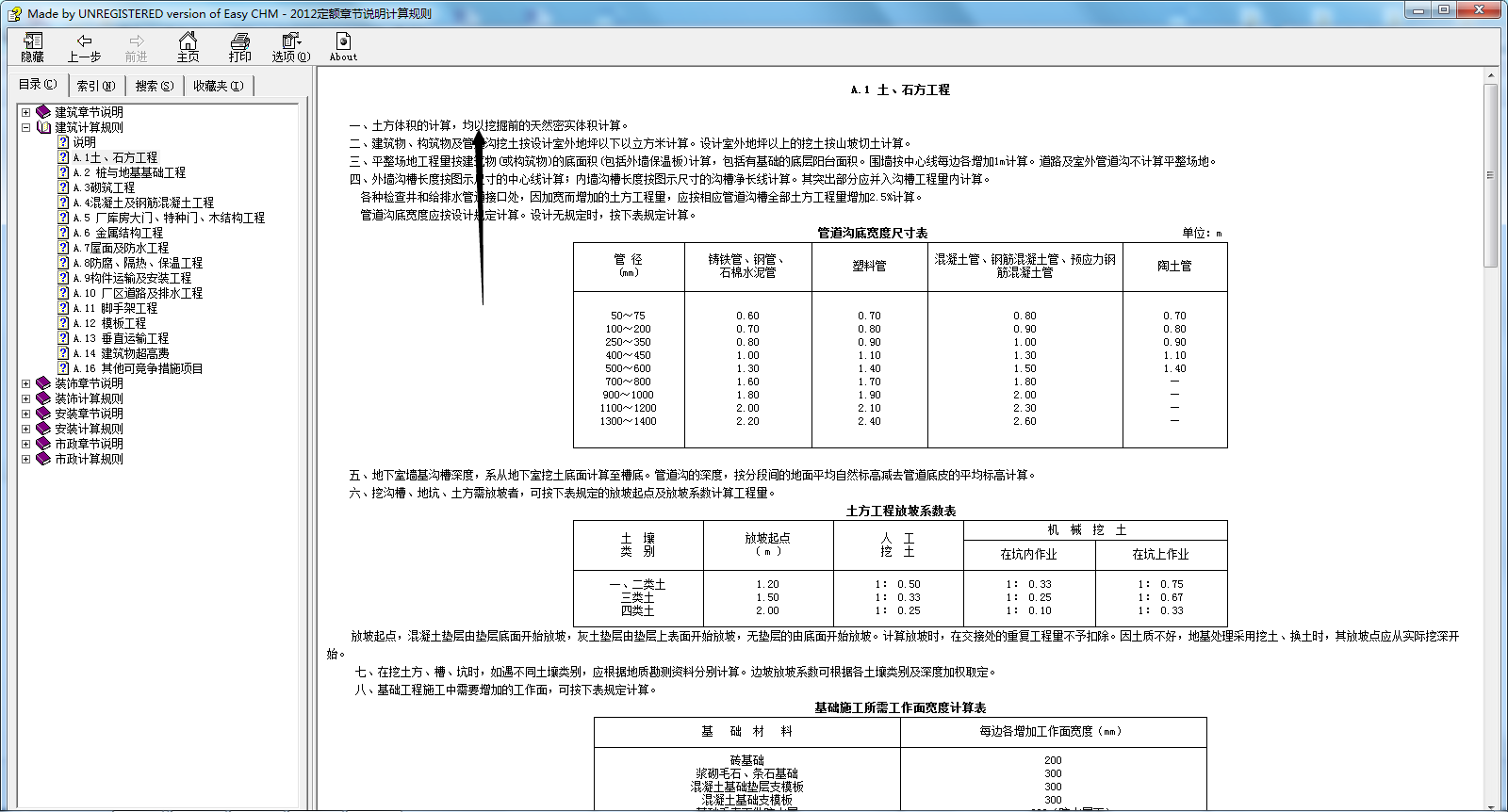Switch to the 收藏夹 (Favorites) tab
This screenshot has height=812, width=1508.
click(x=219, y=86)
